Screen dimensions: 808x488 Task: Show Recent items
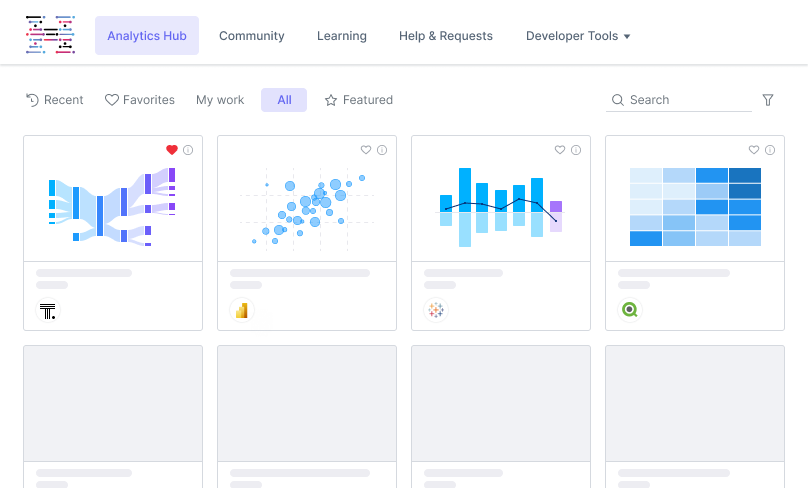tap(55, 100)
